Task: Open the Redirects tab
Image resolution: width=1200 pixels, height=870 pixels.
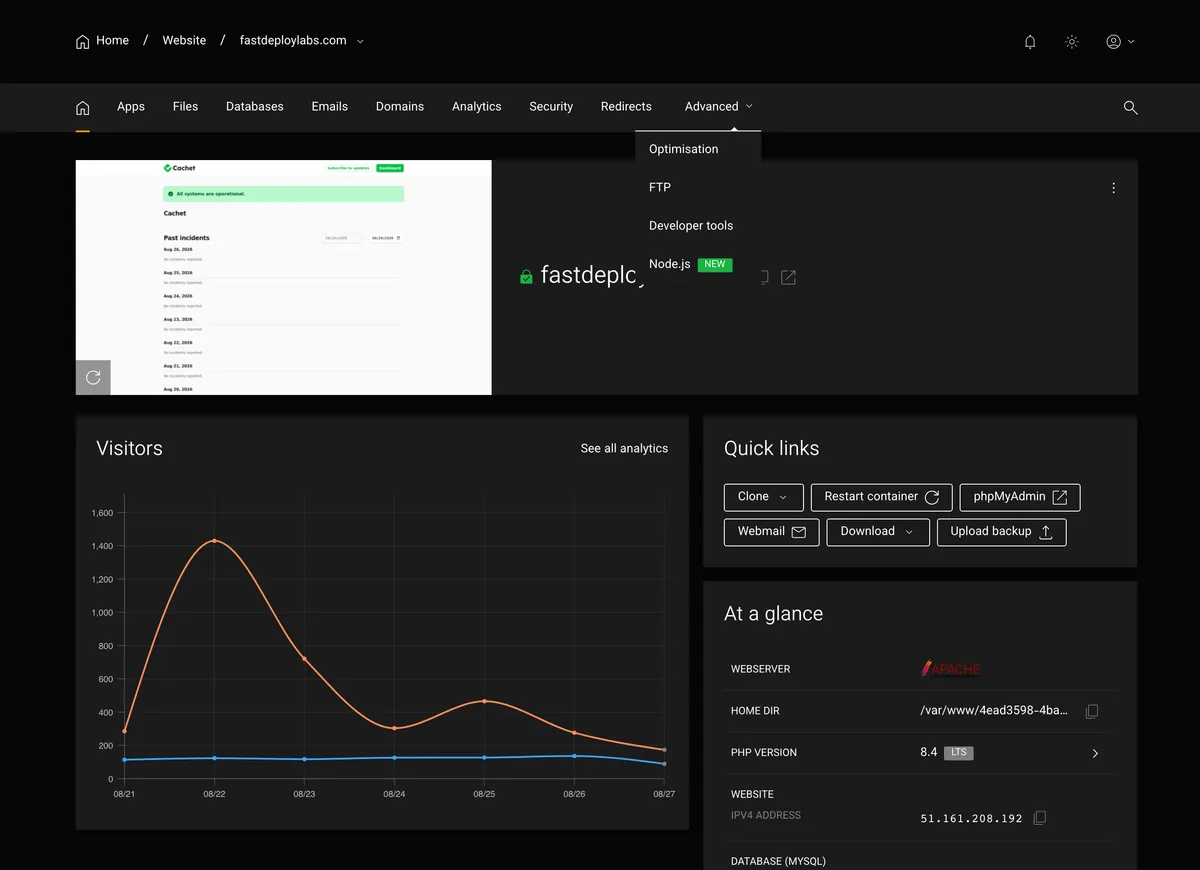Action: (x=626, y=106)
